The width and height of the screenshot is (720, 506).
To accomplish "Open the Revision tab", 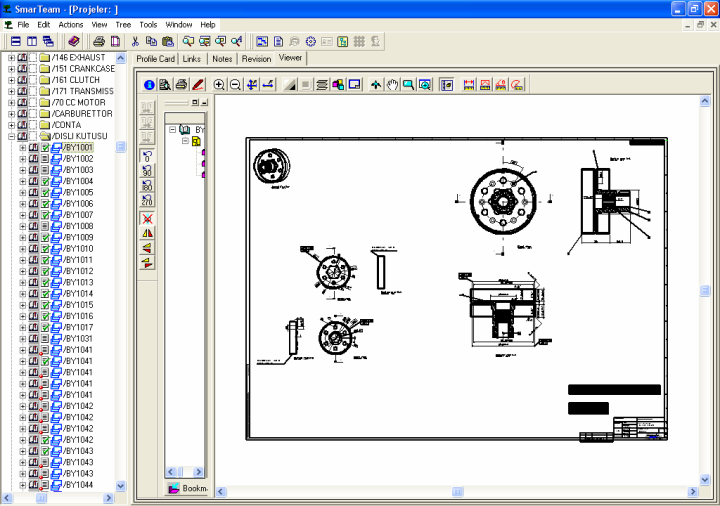I will click(256, 59).
